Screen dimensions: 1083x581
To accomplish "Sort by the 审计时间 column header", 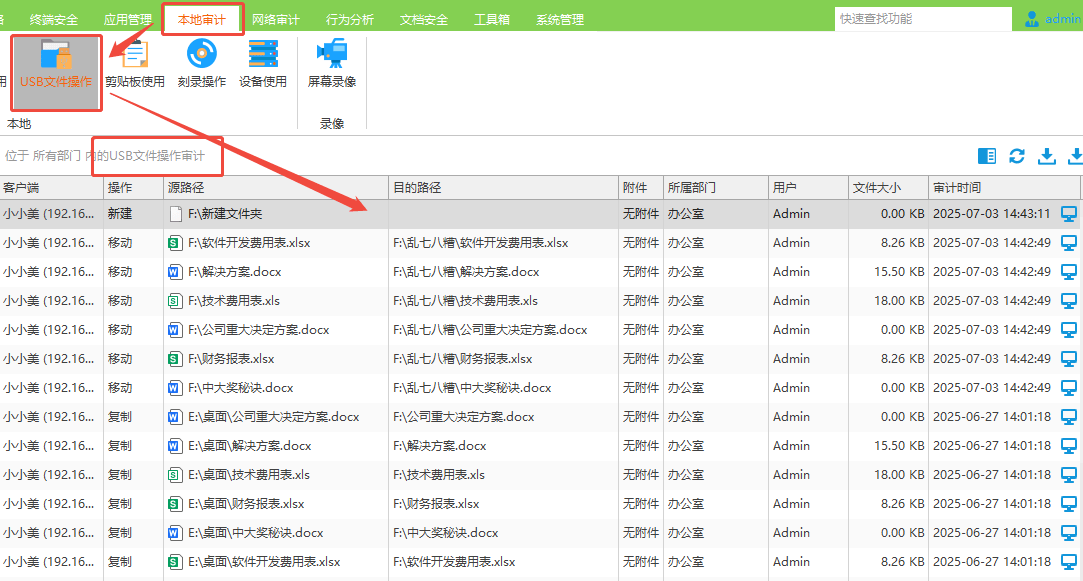I will 1004,188.
